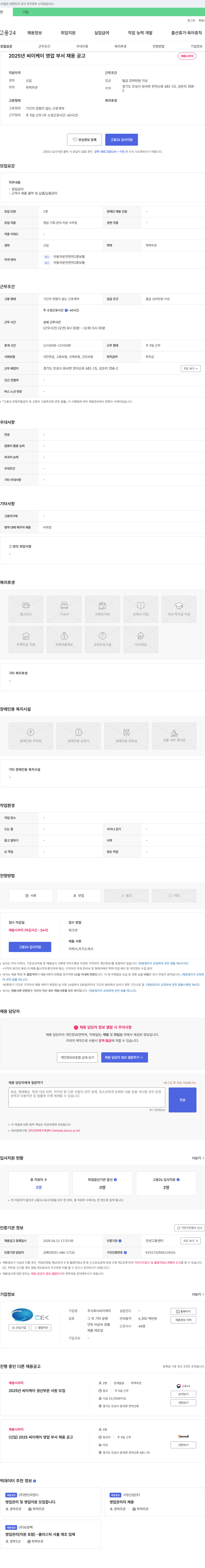The image size is (205, 1568).
Task: Click the info icon beside 인증기관 label
Action: (x=120, y=1241)
